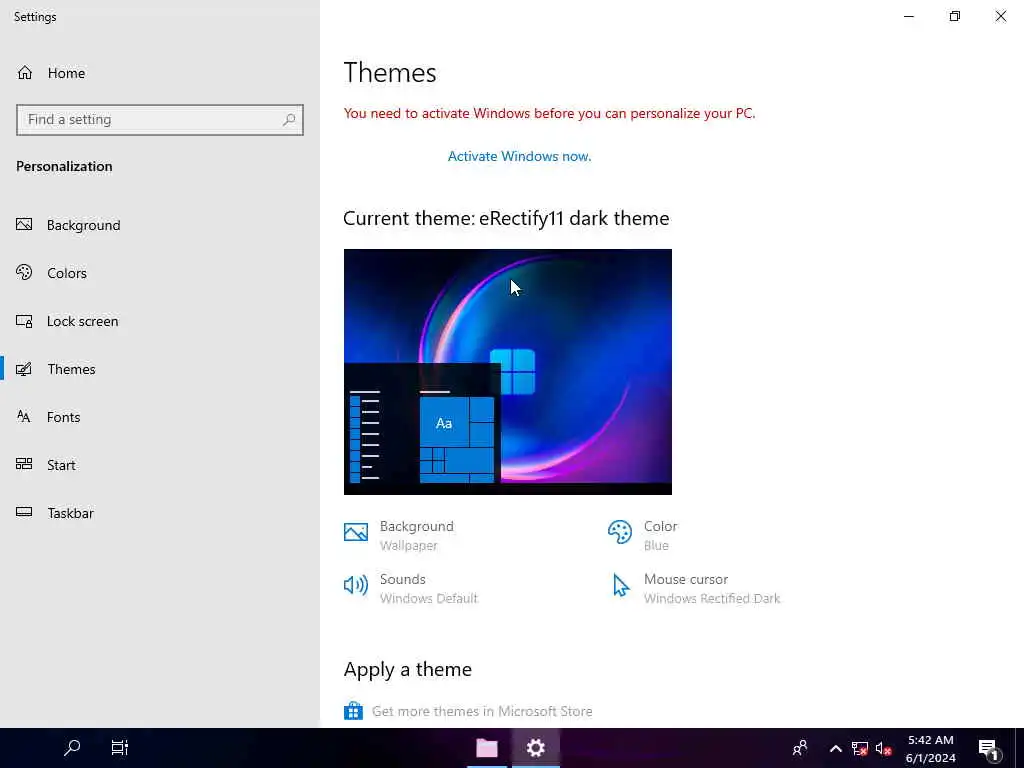
Task: Open Start personalization settings
Action: pyautogui.click(x=160, y=465)
